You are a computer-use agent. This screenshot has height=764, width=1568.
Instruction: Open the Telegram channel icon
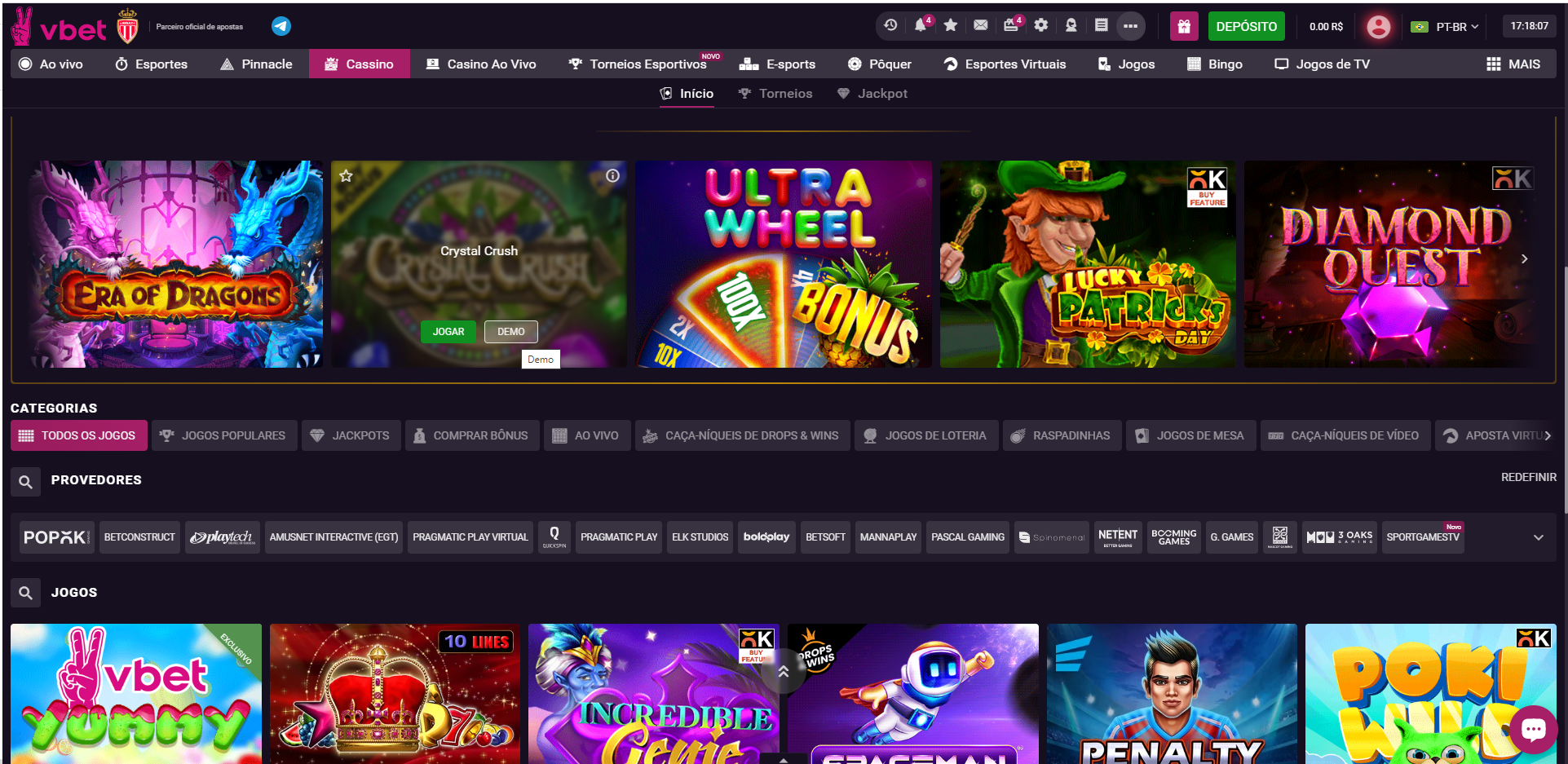click(x=281, y=26)
